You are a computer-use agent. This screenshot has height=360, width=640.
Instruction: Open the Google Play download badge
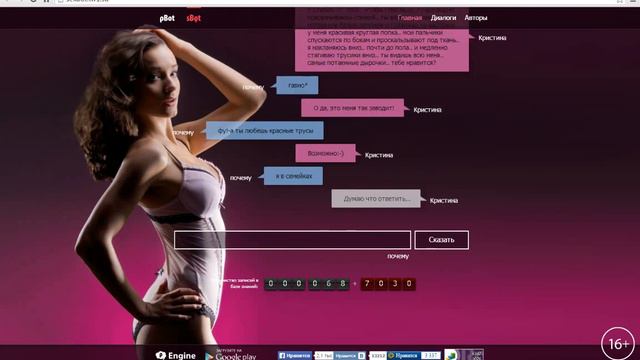(231, 355)
